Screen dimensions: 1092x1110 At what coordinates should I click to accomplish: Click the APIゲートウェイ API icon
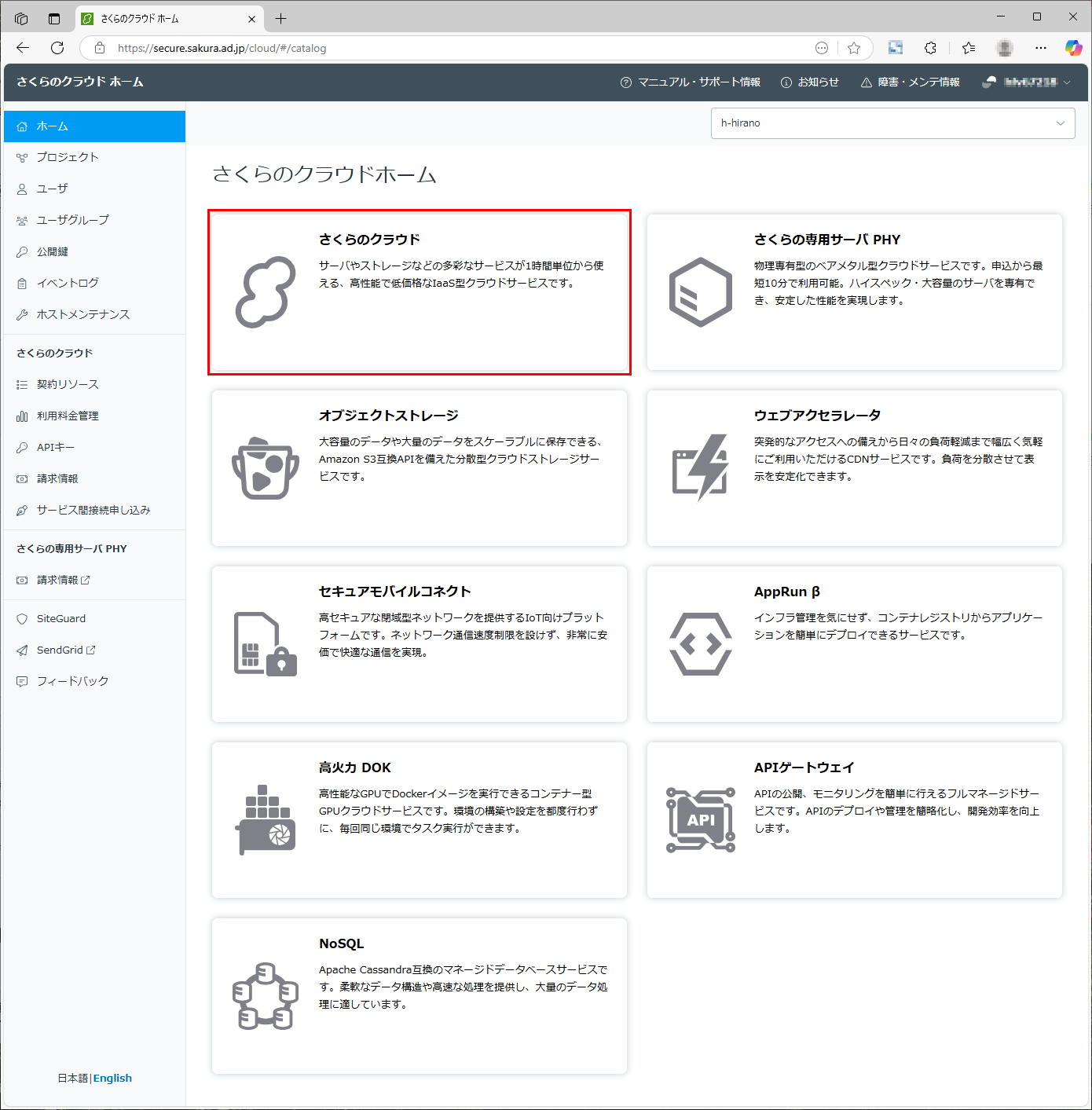pos(701,820)
